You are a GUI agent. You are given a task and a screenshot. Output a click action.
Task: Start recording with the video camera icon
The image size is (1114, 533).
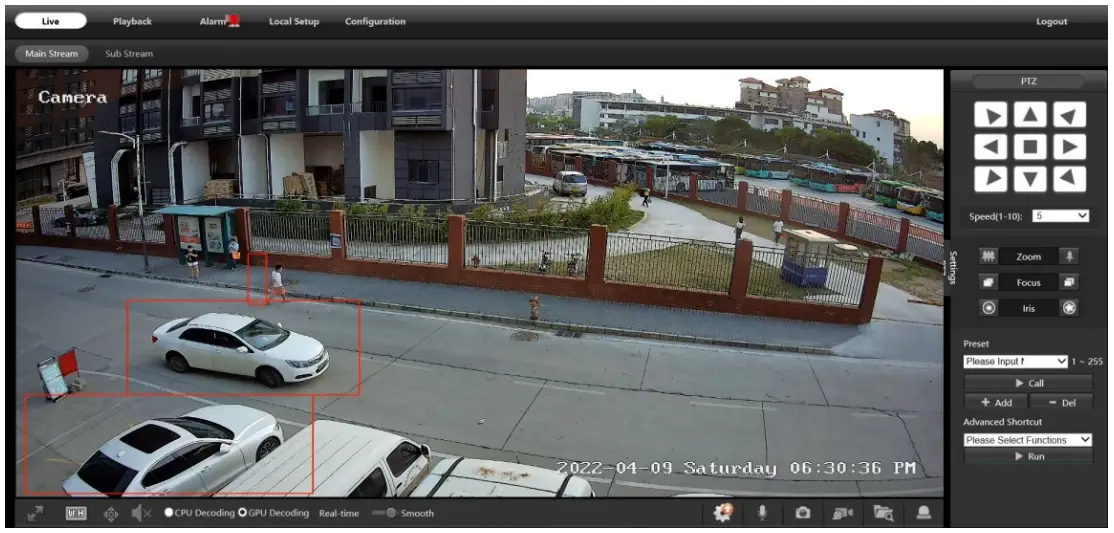click(x=843, y=513)
